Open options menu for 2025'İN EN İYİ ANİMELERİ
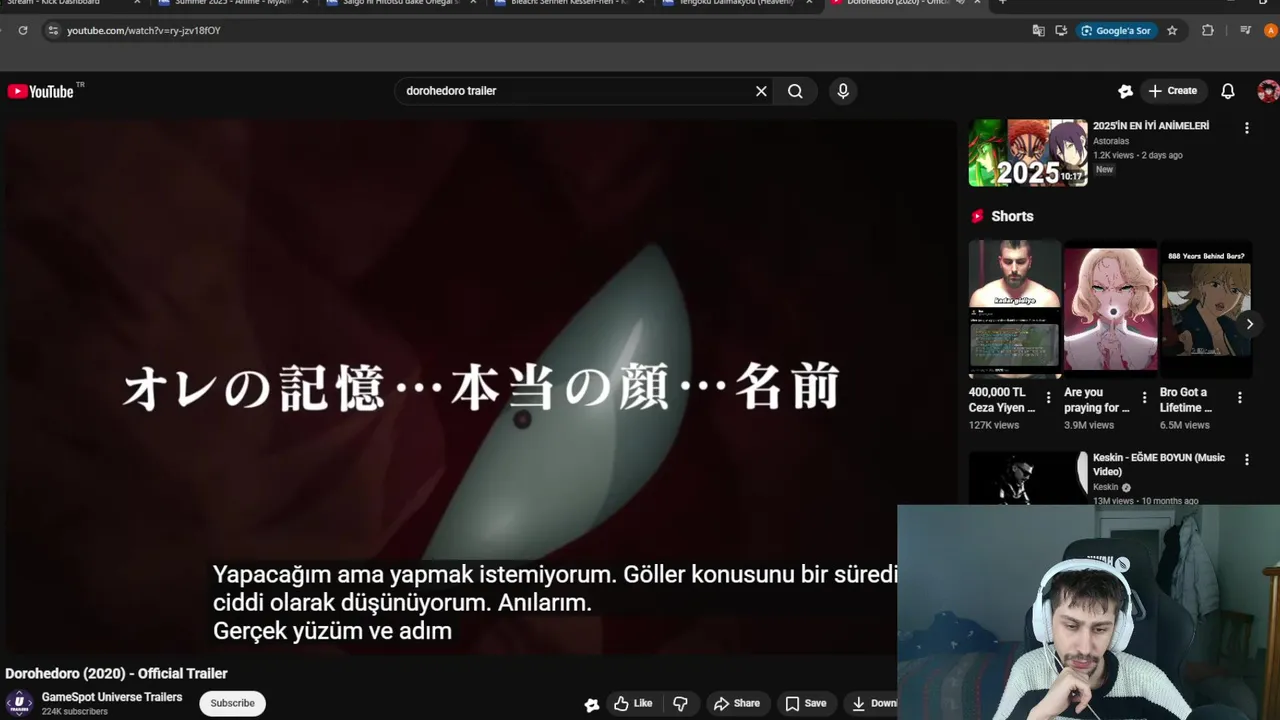 pyautogui.click(x=1246, y=128)
